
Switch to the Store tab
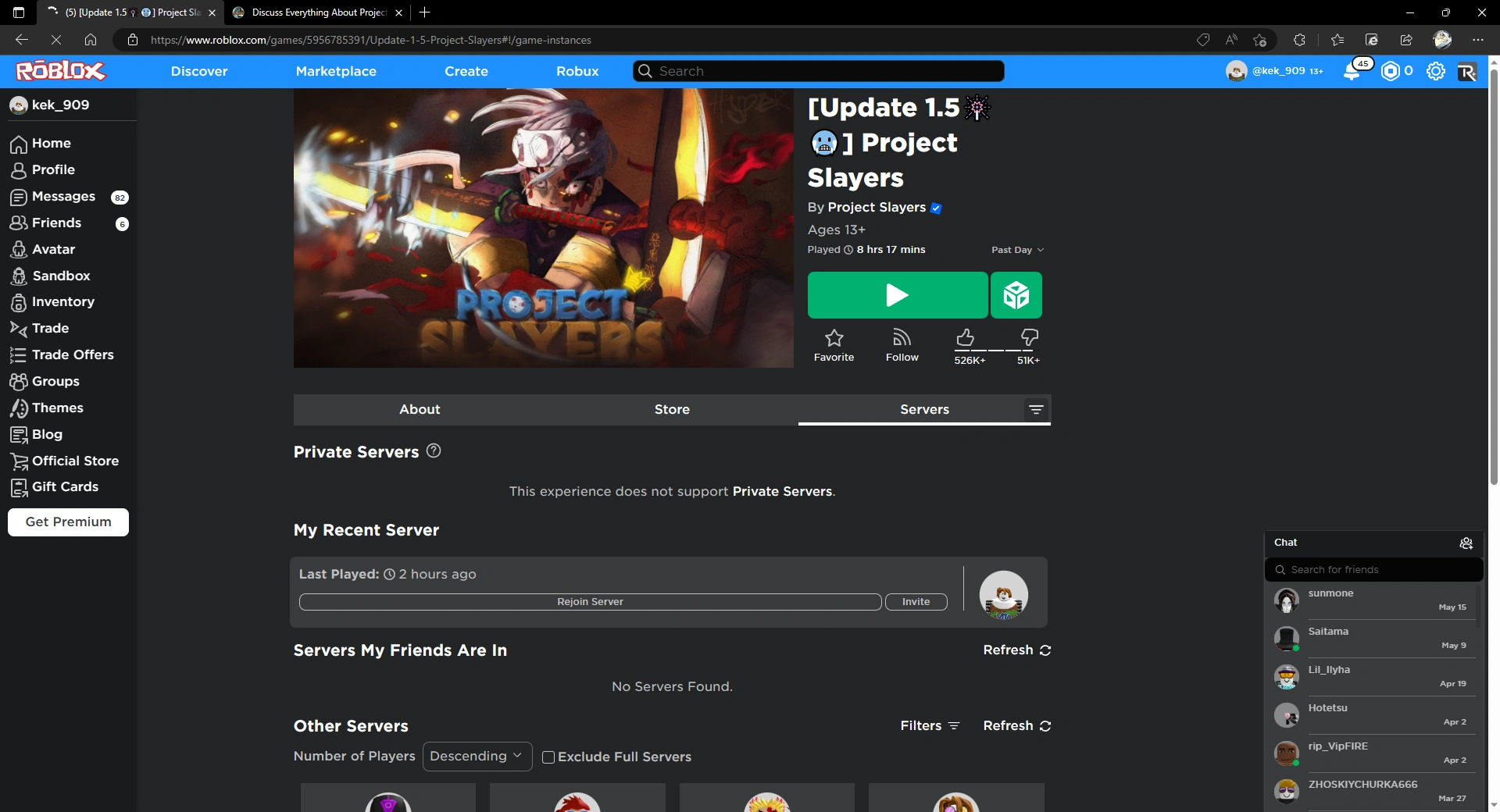[672, 409]
